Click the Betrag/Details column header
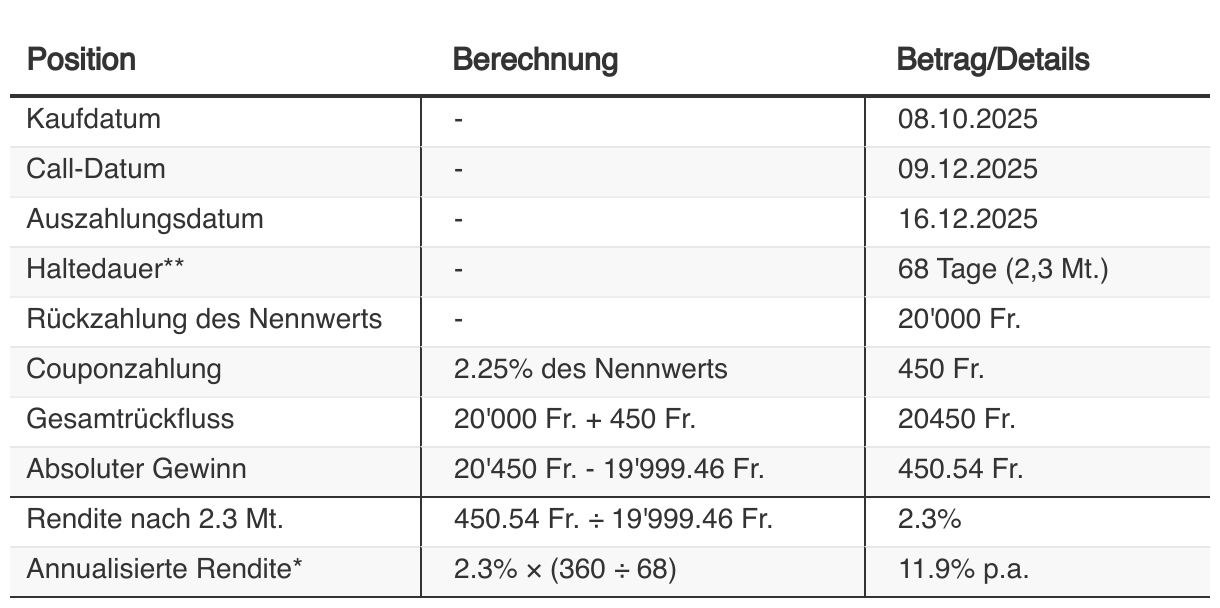This screenshot has width=1220, height=608. tap(993, 60)
